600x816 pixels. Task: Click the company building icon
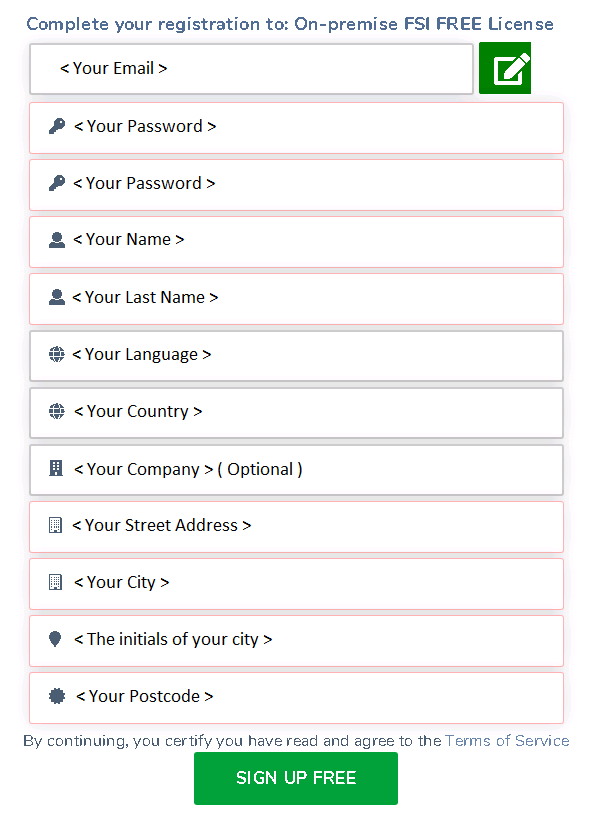pos(56,468)
